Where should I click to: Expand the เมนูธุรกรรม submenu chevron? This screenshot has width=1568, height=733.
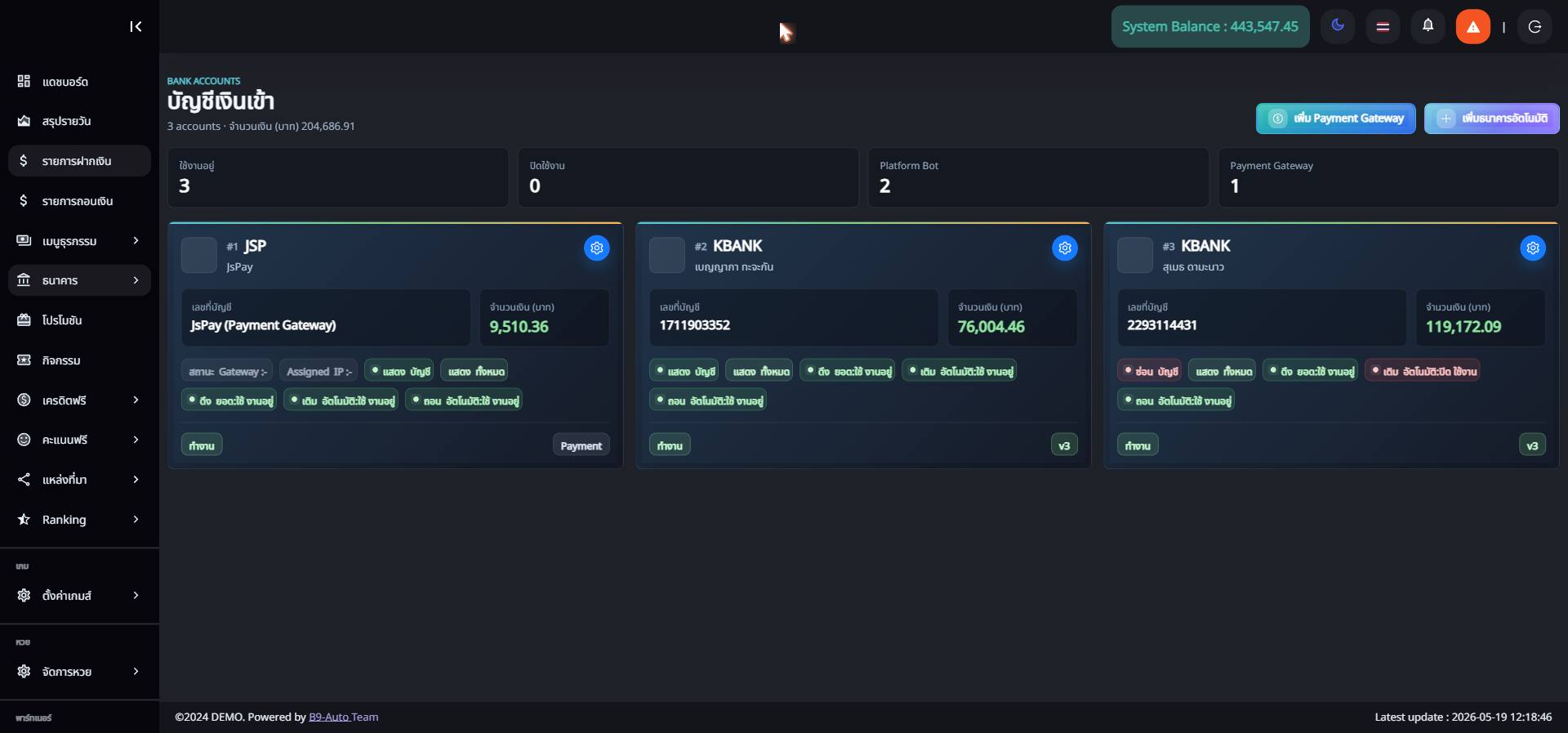point(136,240)
